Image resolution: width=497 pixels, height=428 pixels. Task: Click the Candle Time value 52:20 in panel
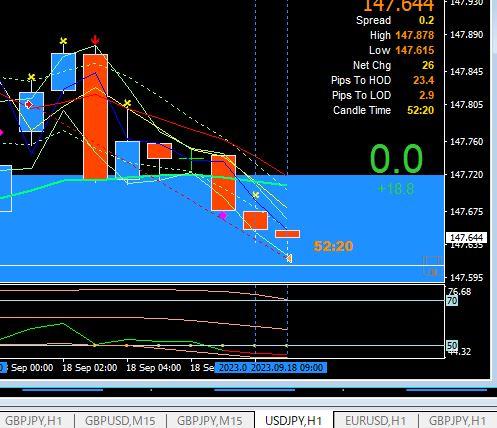421,110
